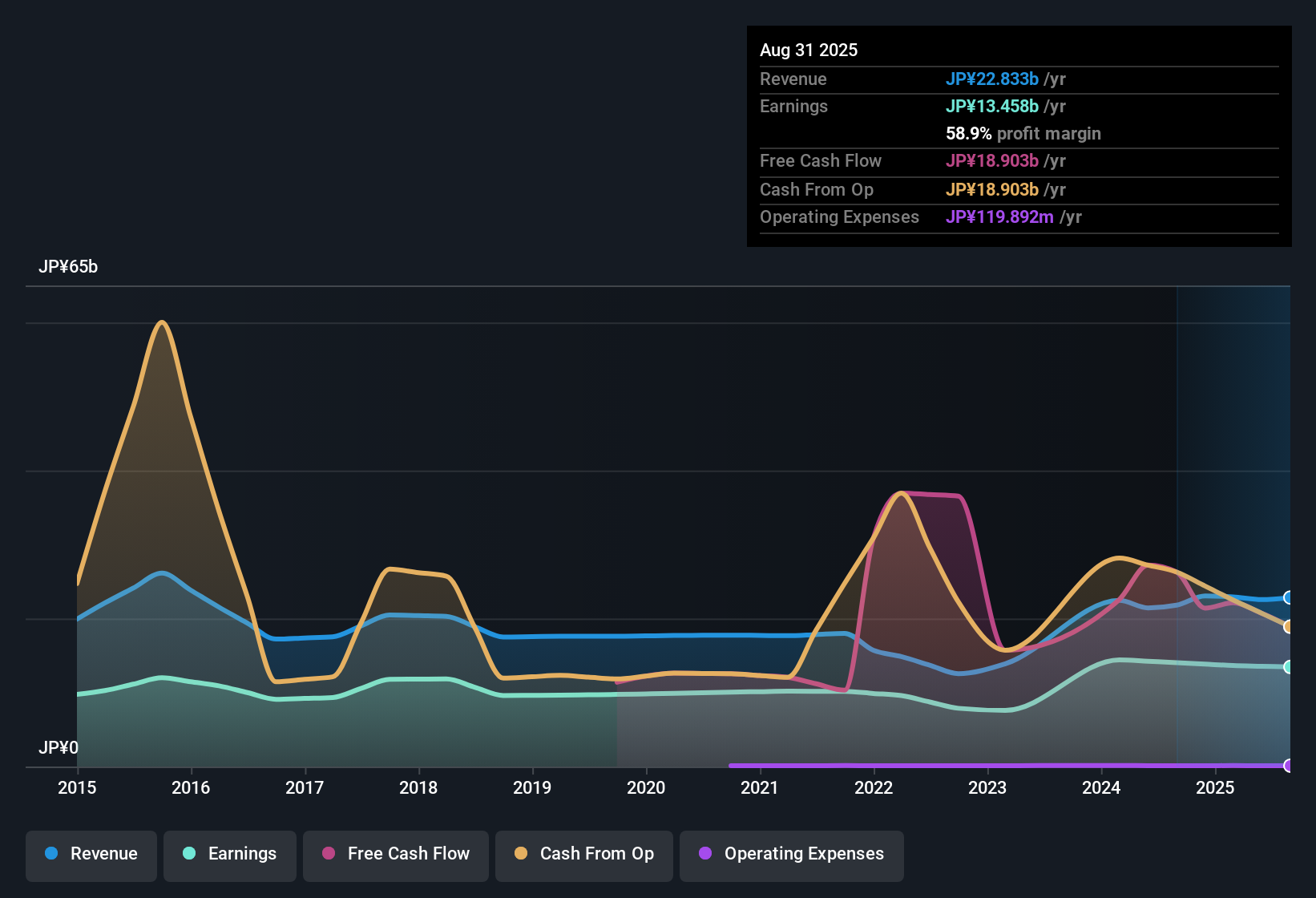Toggle the Operating Expenses legend button
Image resolution: width=1316 pixels, height=898 pixels.
(792, 856)
